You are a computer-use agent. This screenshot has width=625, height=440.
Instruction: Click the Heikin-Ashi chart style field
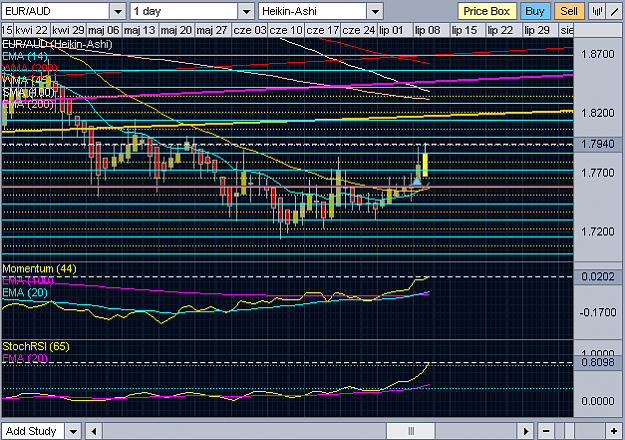[x=312, y=11]
